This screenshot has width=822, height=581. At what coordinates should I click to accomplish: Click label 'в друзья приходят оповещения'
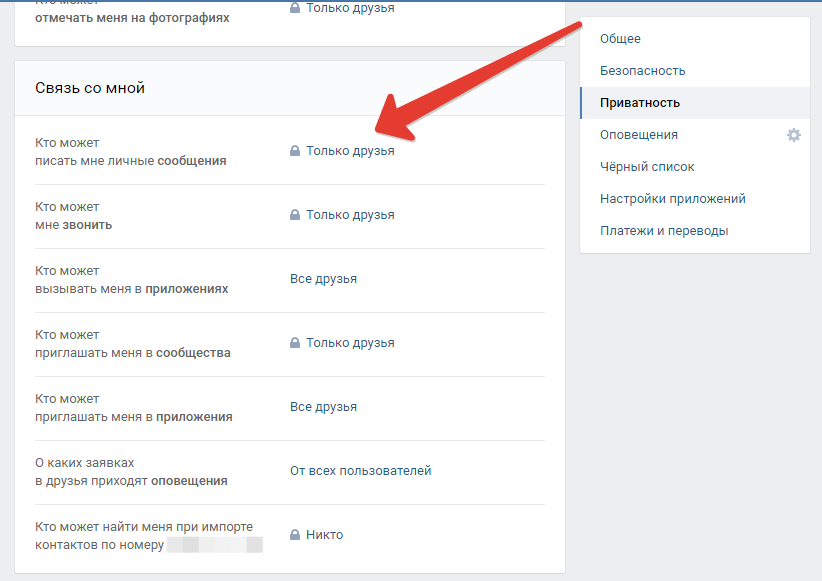tap(131, 481)
